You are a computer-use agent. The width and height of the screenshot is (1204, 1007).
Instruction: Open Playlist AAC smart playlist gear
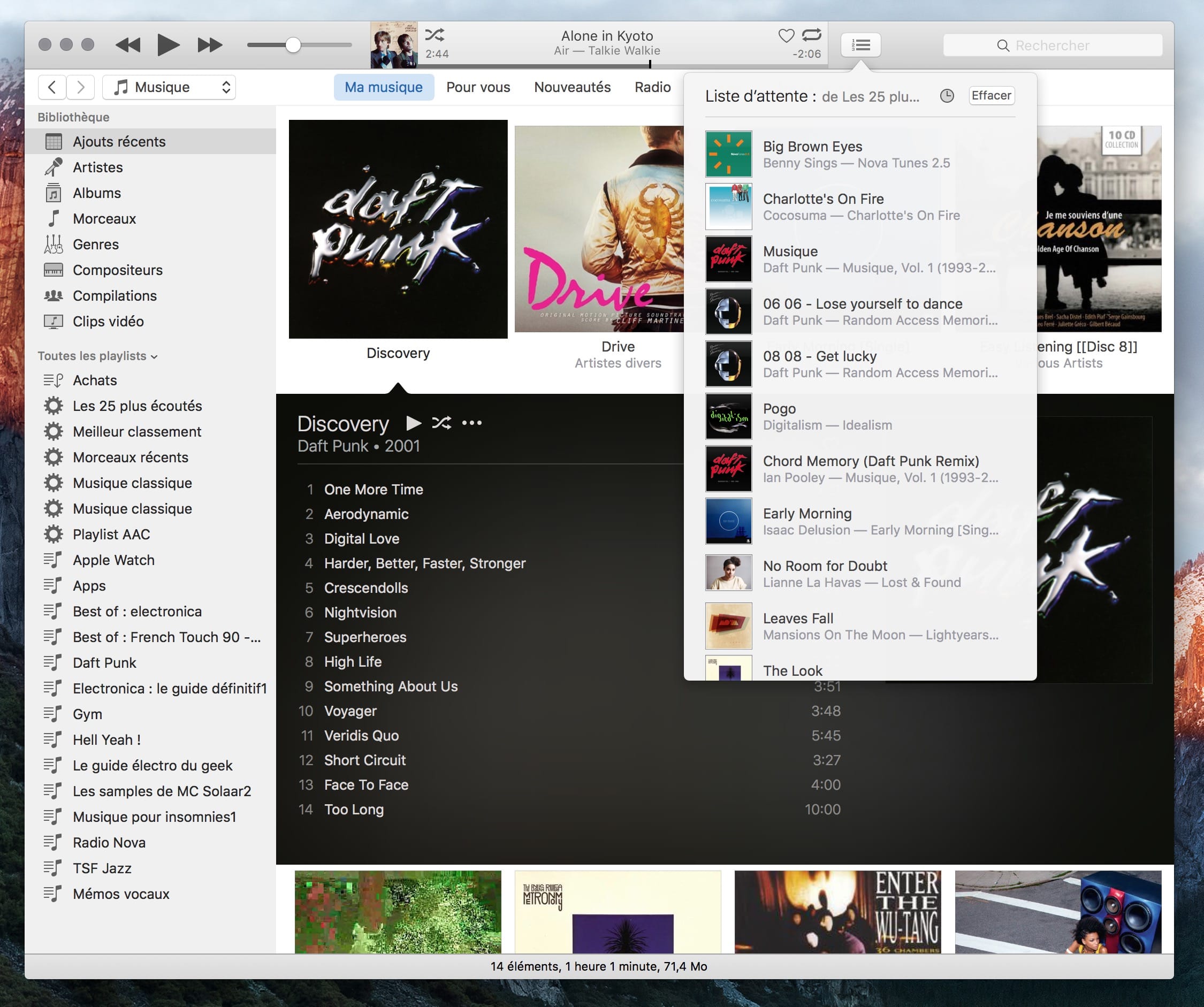[x=54, y=534]
